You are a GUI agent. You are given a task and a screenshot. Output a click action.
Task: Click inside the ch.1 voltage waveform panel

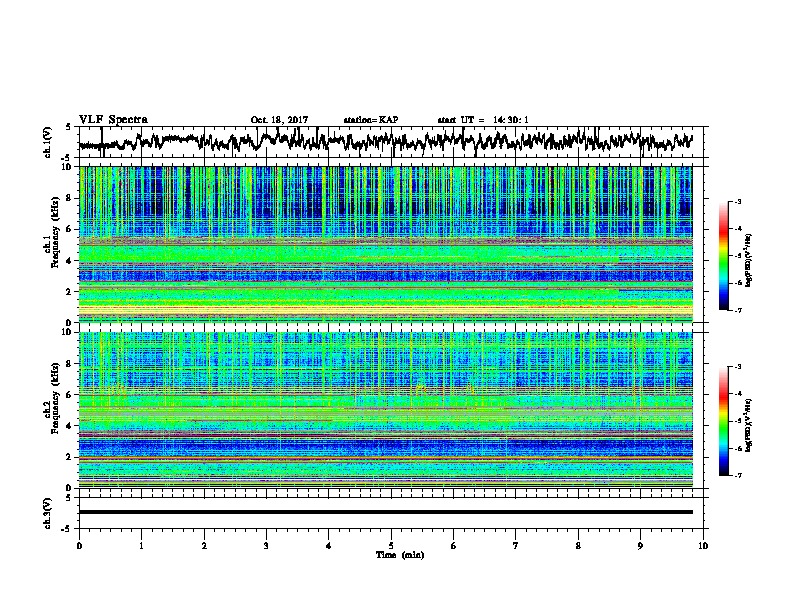393,142
